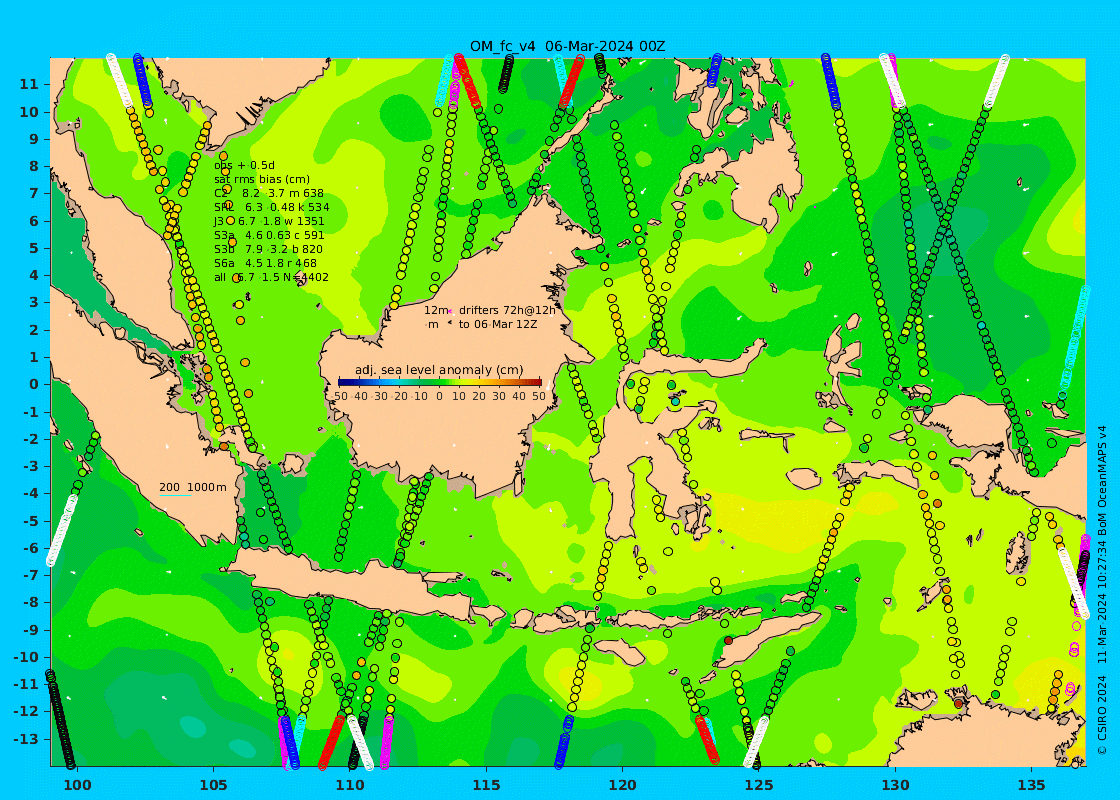Click latitude axis label -13

(x=26, y=739)
